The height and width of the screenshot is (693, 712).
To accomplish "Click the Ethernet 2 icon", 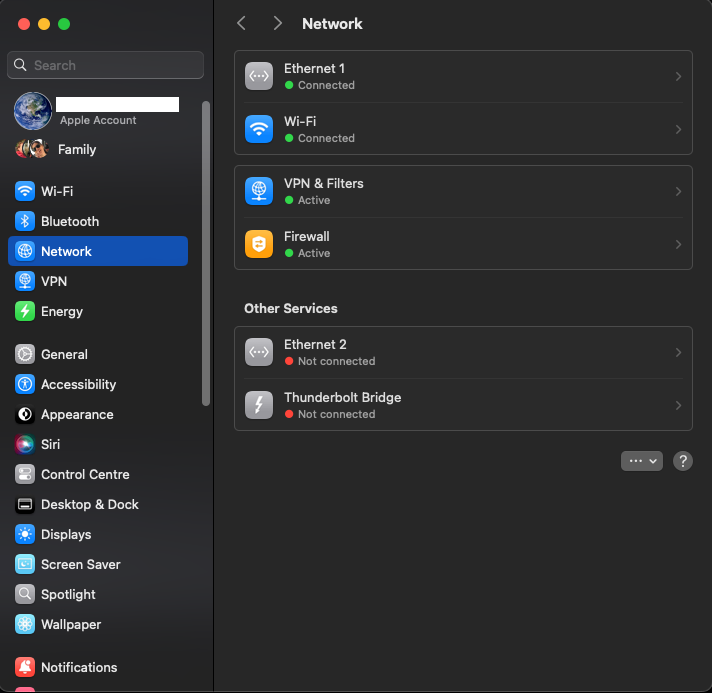I will [x=259, y=352].
